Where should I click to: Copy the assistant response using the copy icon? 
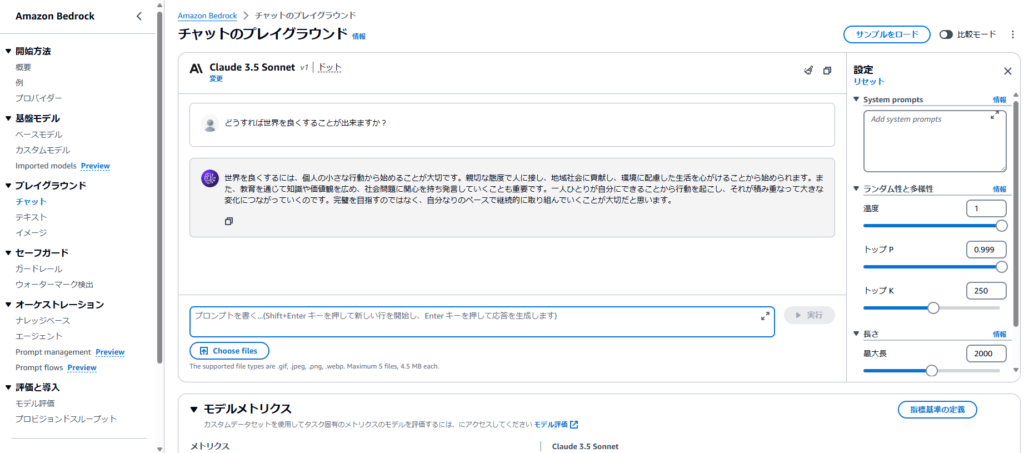coord(229,222)
